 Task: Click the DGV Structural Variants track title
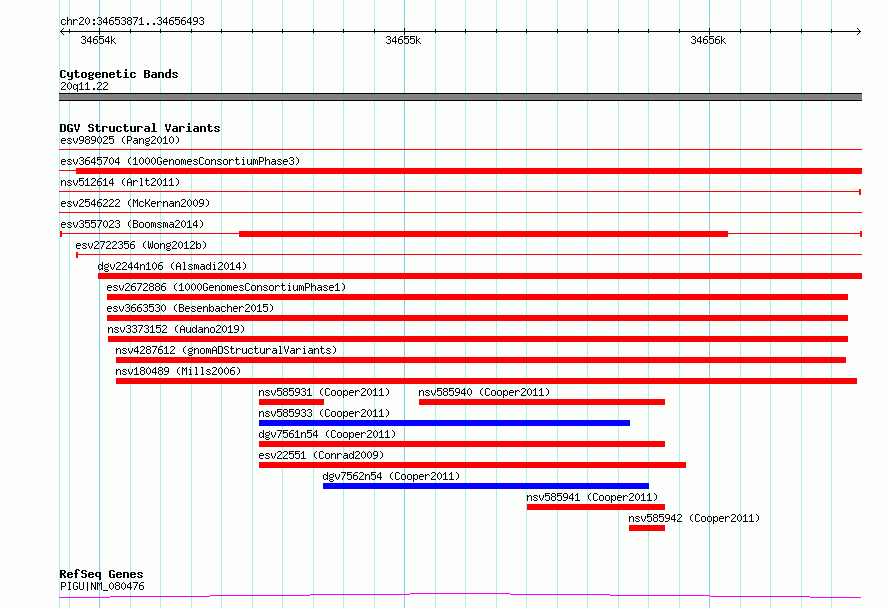click(140, 128)
